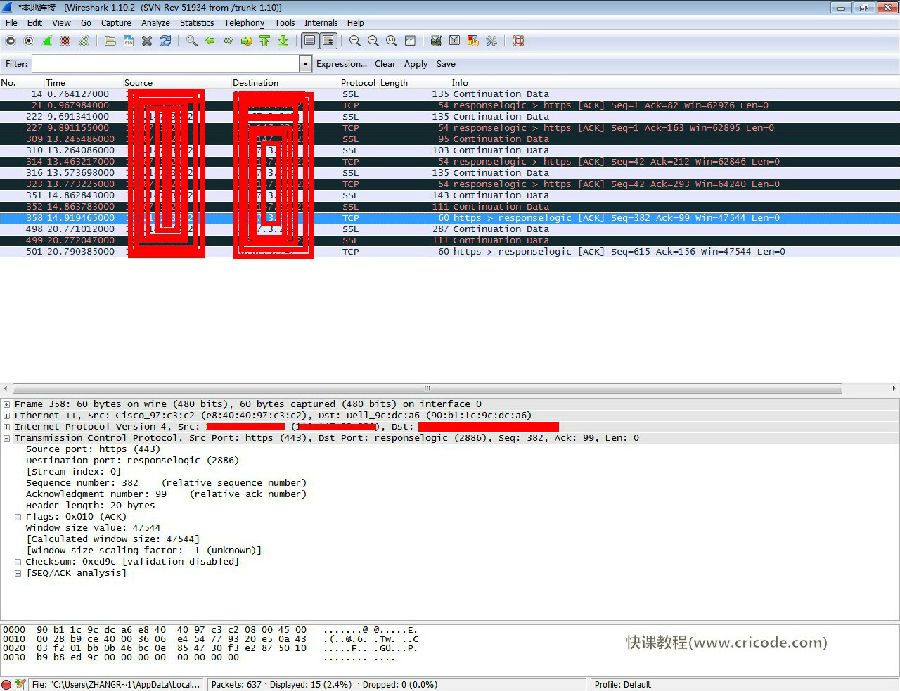
Task: Open preferences toolbar icon
Action: pyautogui.click(x=491, y=41)
